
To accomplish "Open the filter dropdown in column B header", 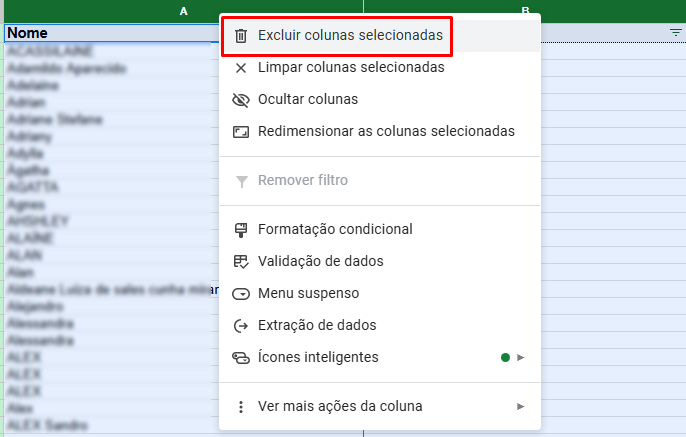I will [x=675, y=33].
